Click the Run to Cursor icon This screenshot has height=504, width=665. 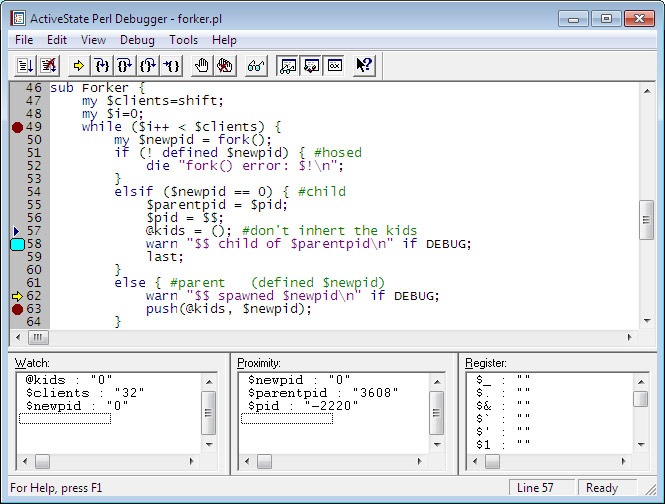coord(171,66)
